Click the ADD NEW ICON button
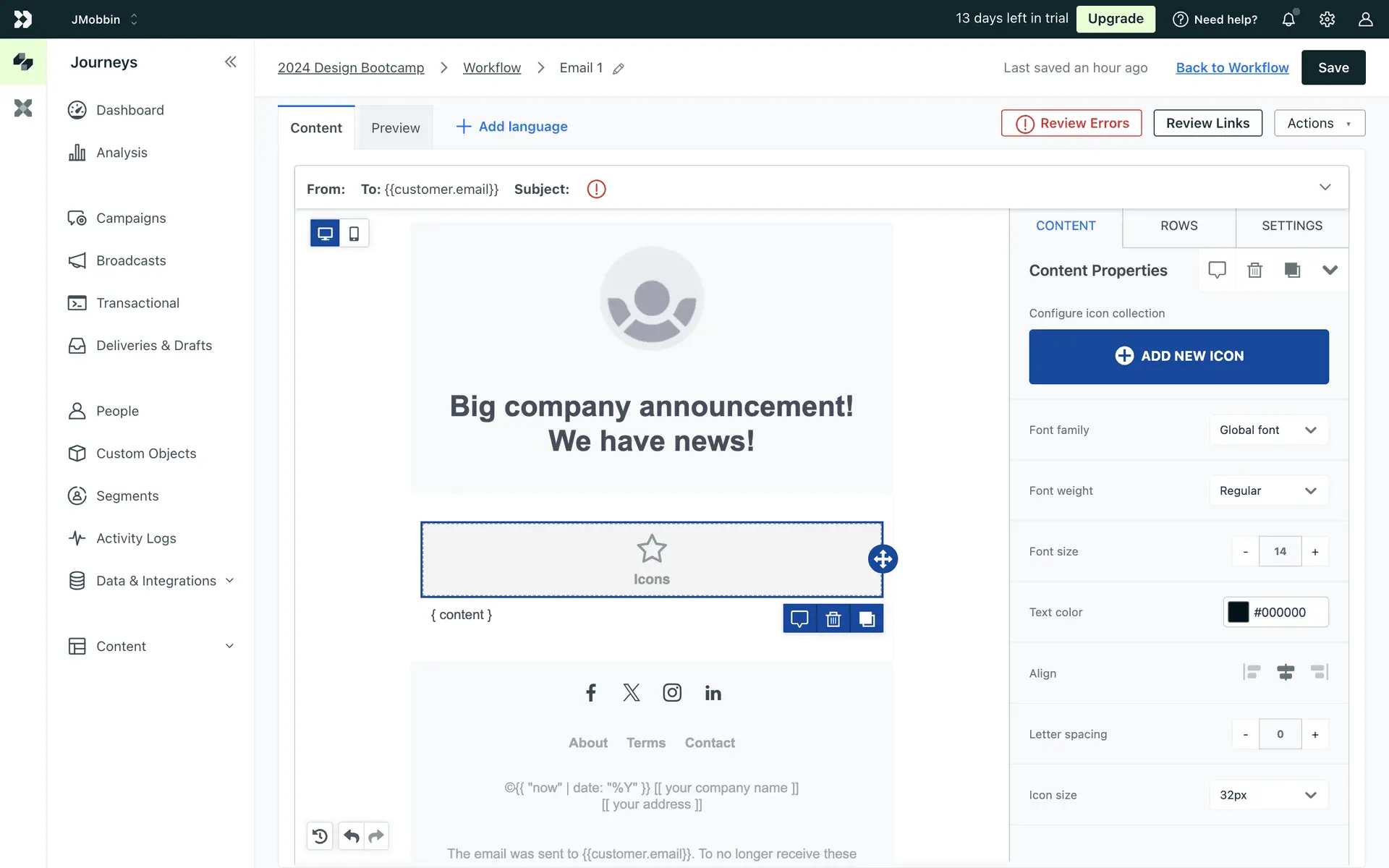This screenshot has width=1389, height=868. [x=1178, y=356]
